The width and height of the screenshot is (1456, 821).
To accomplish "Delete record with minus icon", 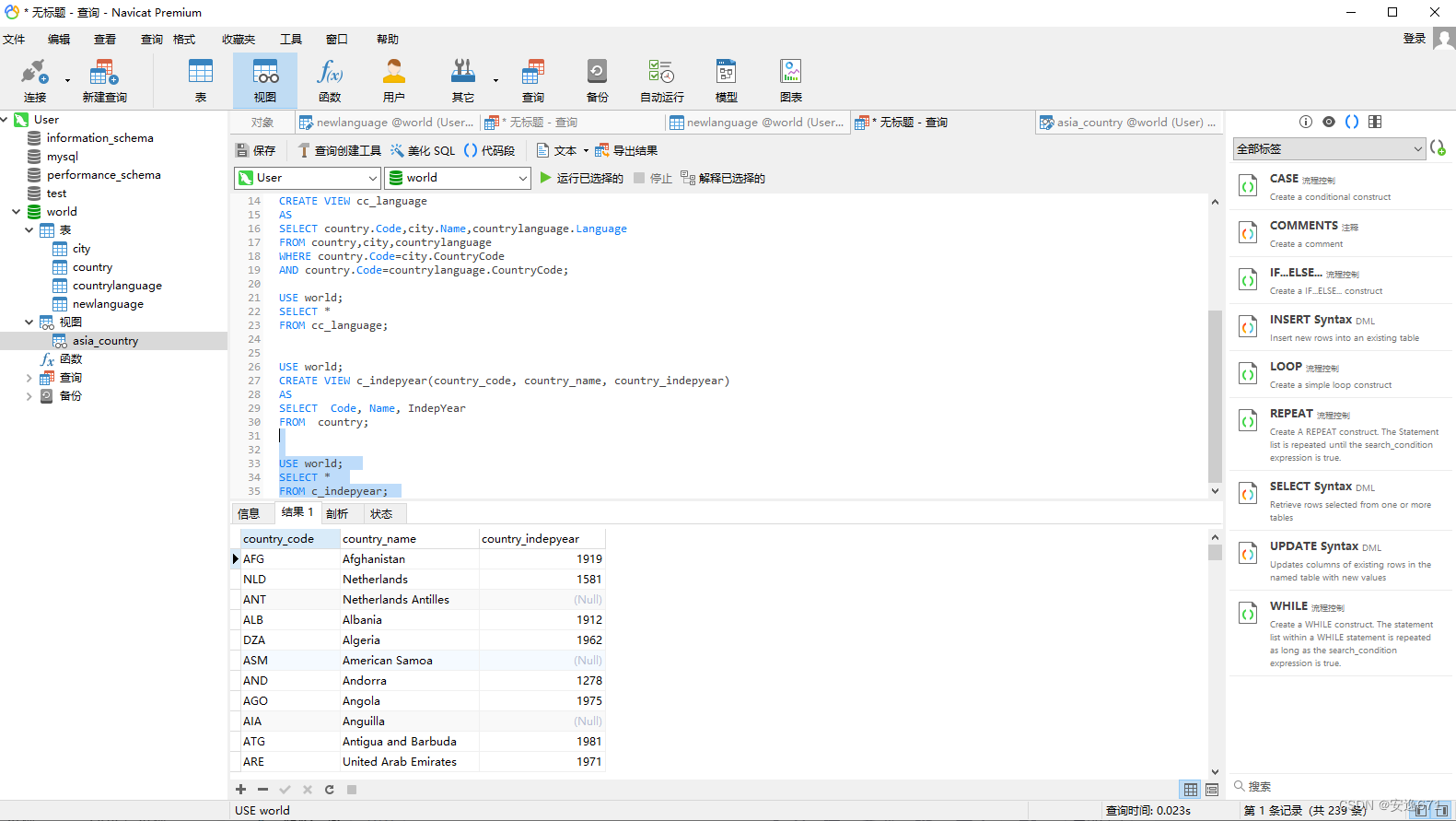I will [x=262, y=790].
